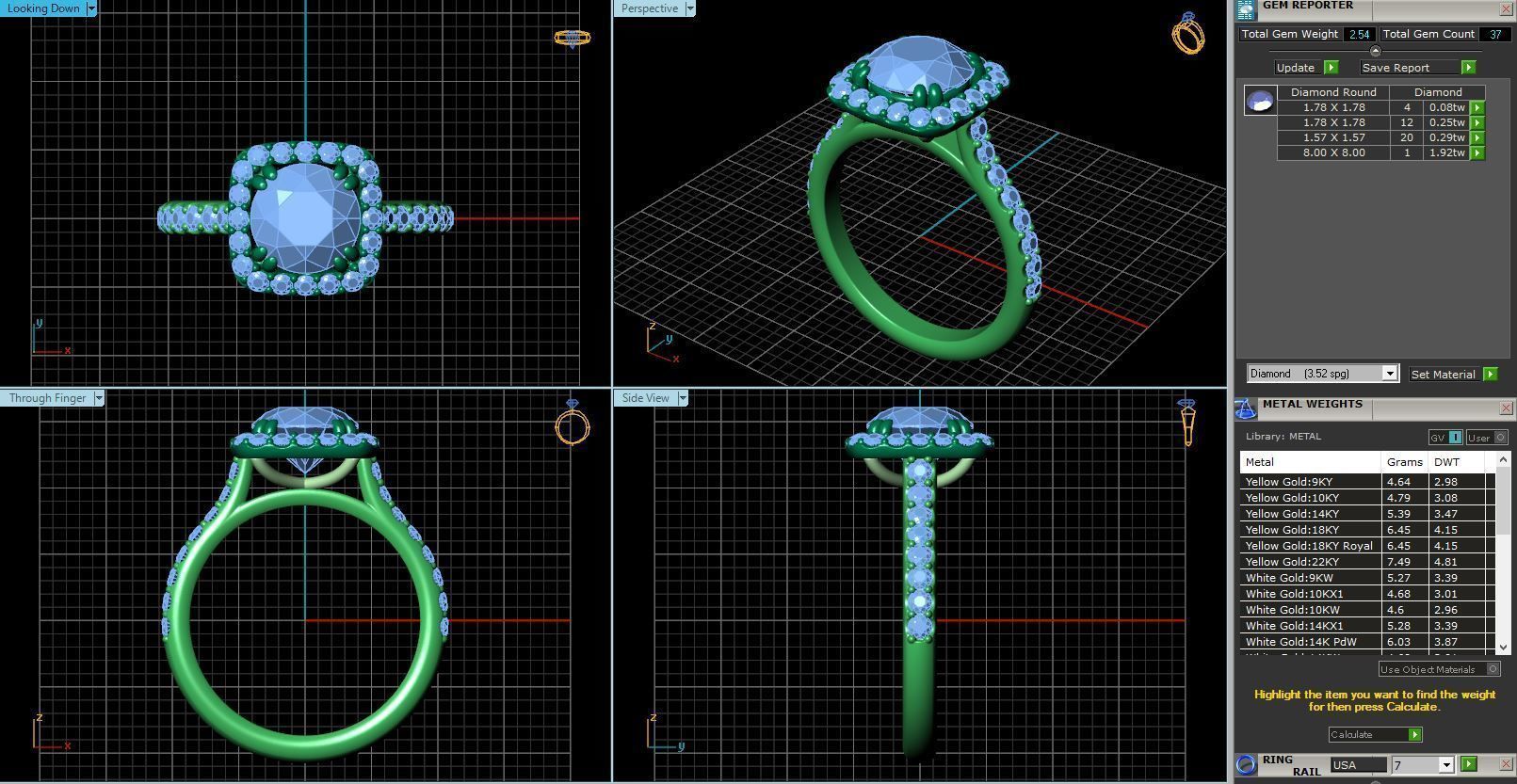Click the Metal Weights panel icon

[1245, 408]
